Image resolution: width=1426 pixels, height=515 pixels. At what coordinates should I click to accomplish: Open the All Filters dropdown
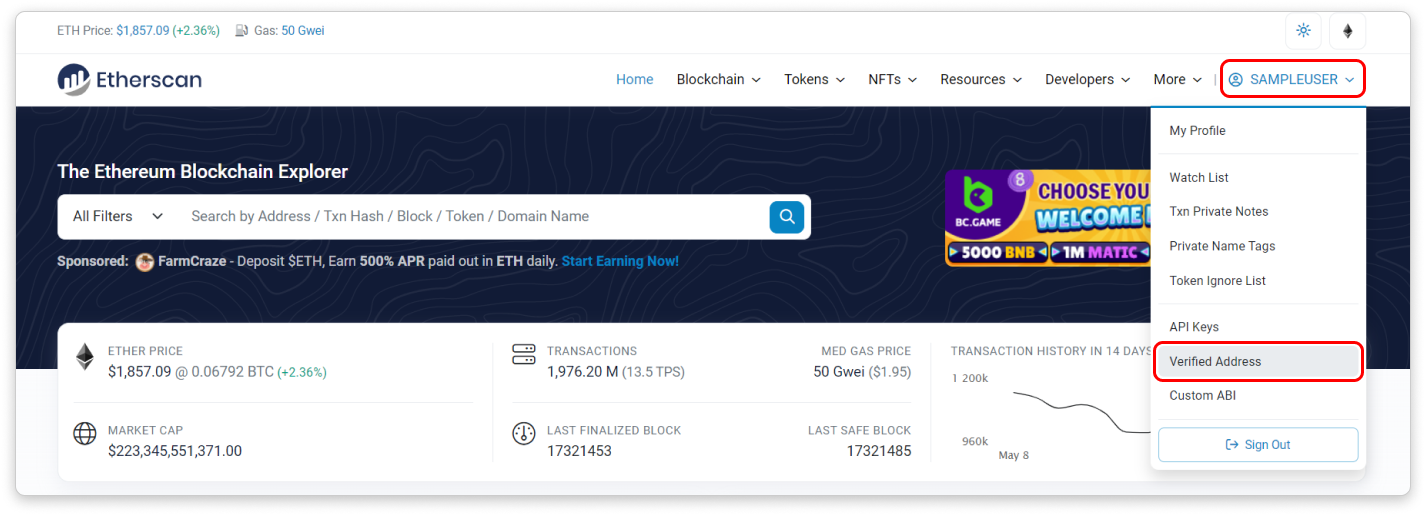(117, 216)
